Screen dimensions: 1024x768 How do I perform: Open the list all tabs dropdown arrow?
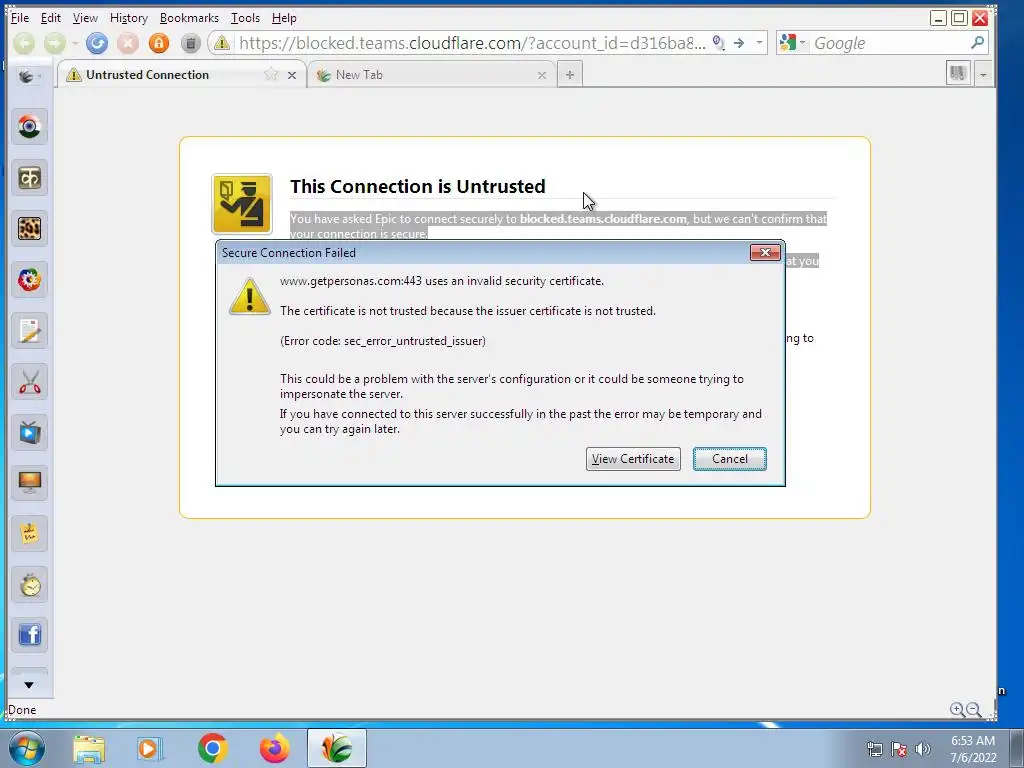pos(984,74)
